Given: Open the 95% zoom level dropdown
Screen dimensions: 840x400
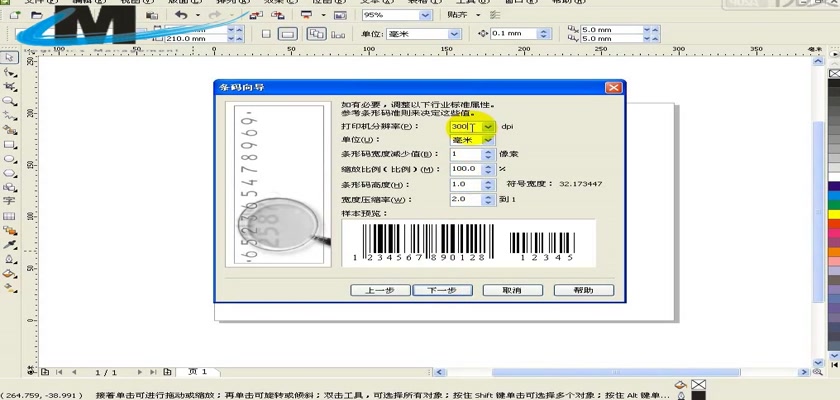Looking at the screenshot, I should click(426, 15).
